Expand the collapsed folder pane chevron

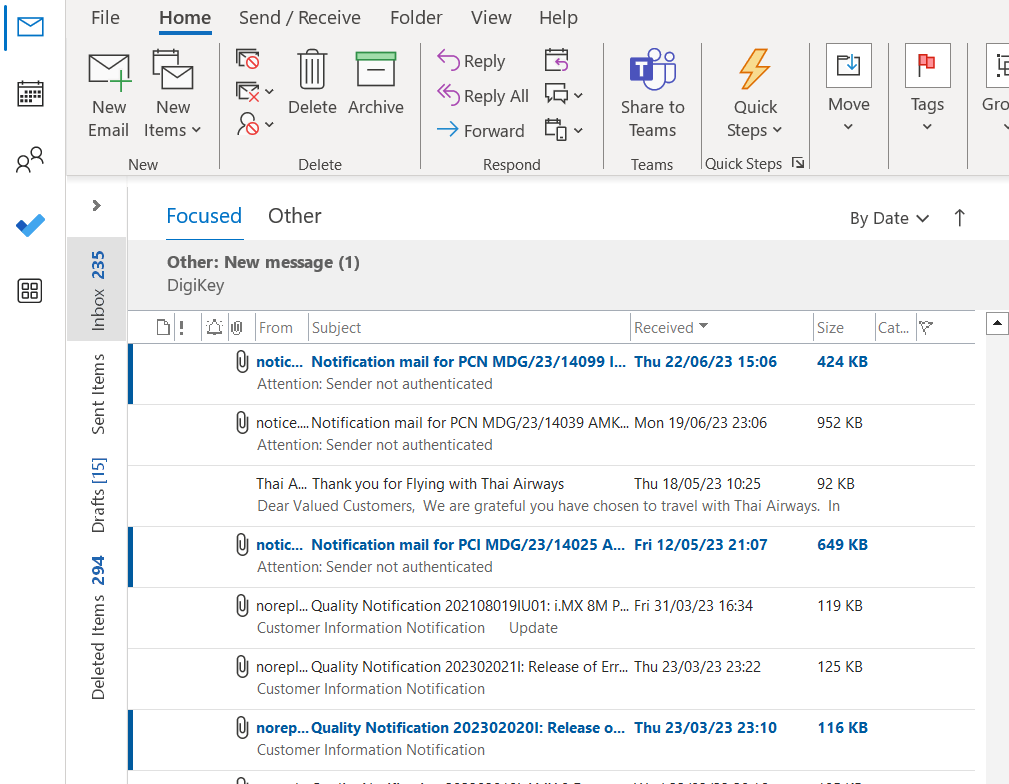point(96,205)
